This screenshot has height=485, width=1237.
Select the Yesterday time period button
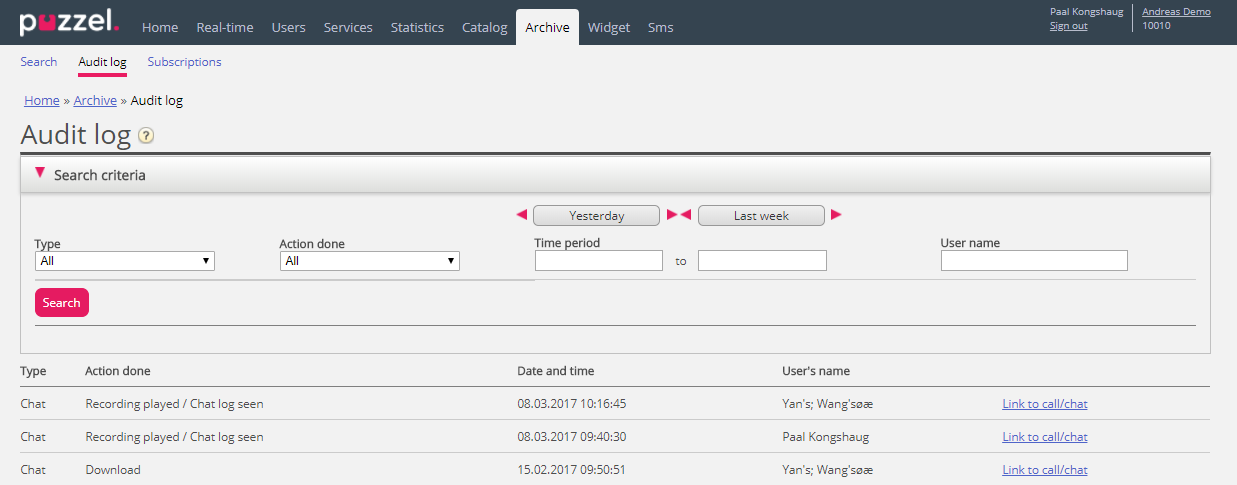(596, 216)
